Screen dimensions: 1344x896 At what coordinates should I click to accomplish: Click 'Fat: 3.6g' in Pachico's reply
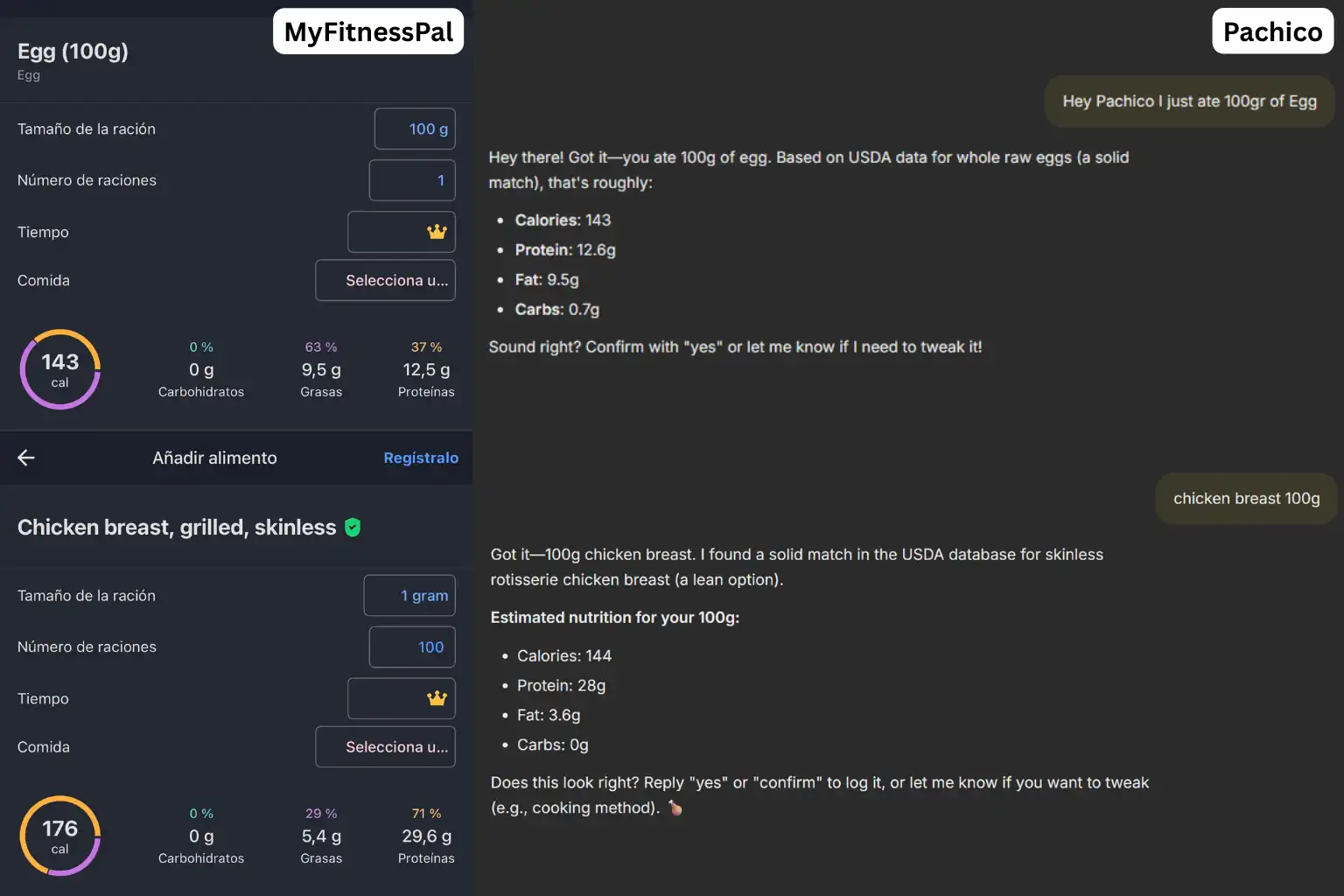tap(549, 716)
